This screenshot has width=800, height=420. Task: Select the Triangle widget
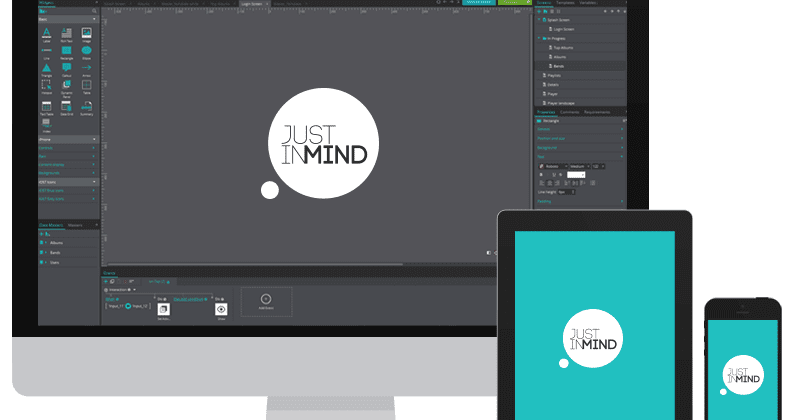tap(46, 70)
